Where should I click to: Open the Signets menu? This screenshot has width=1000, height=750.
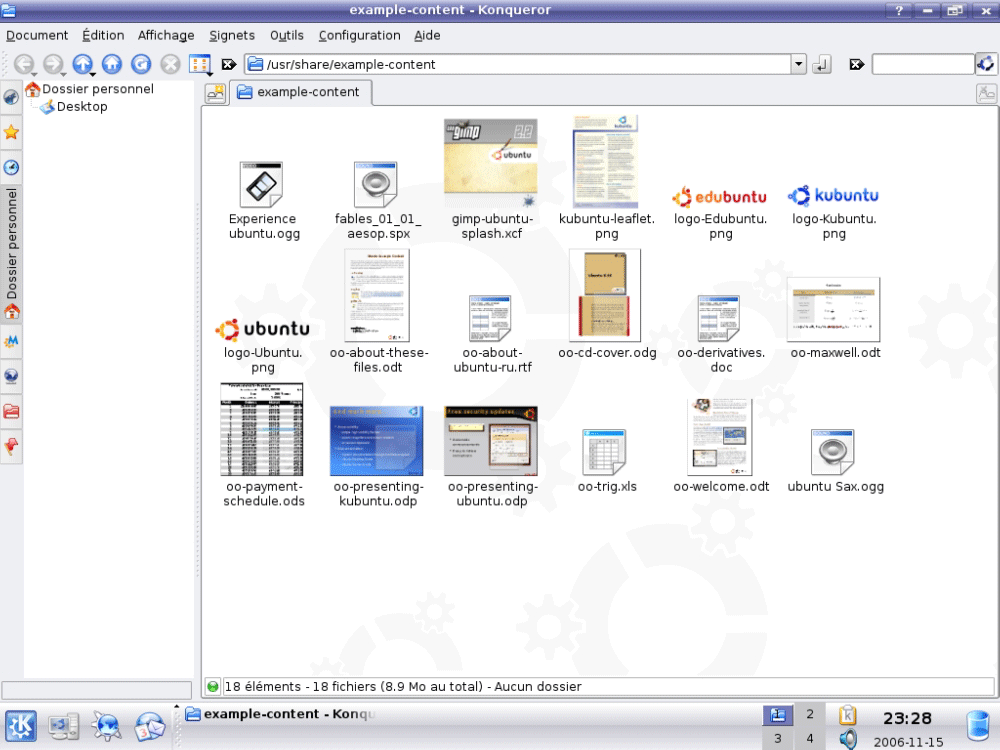[x=232, y=36]
